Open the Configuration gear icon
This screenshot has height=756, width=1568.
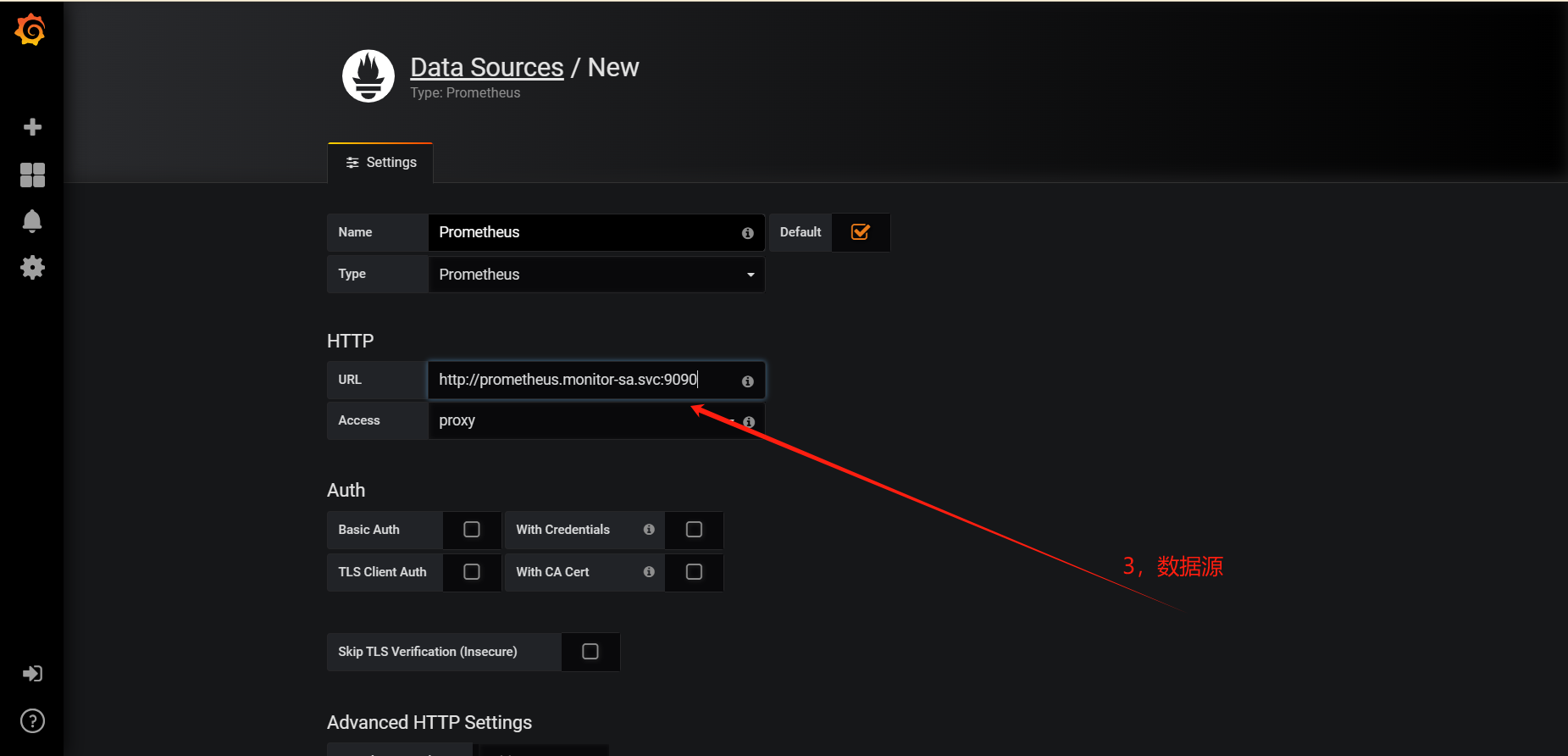[32, 268]
